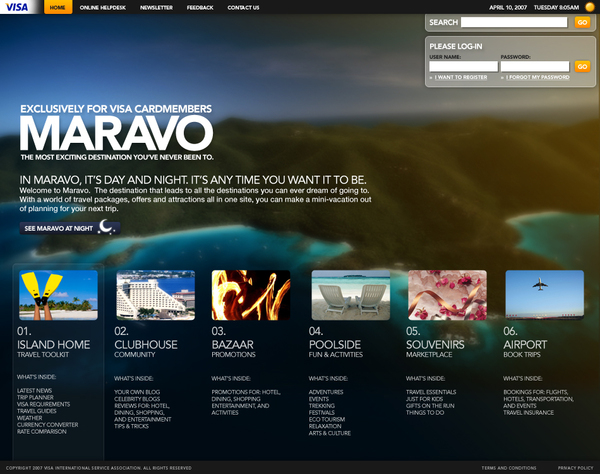This screenshot has height=474, width=600.
Task: Open the Poolside beach chairs thumbnail
Action: click(351, 295)
